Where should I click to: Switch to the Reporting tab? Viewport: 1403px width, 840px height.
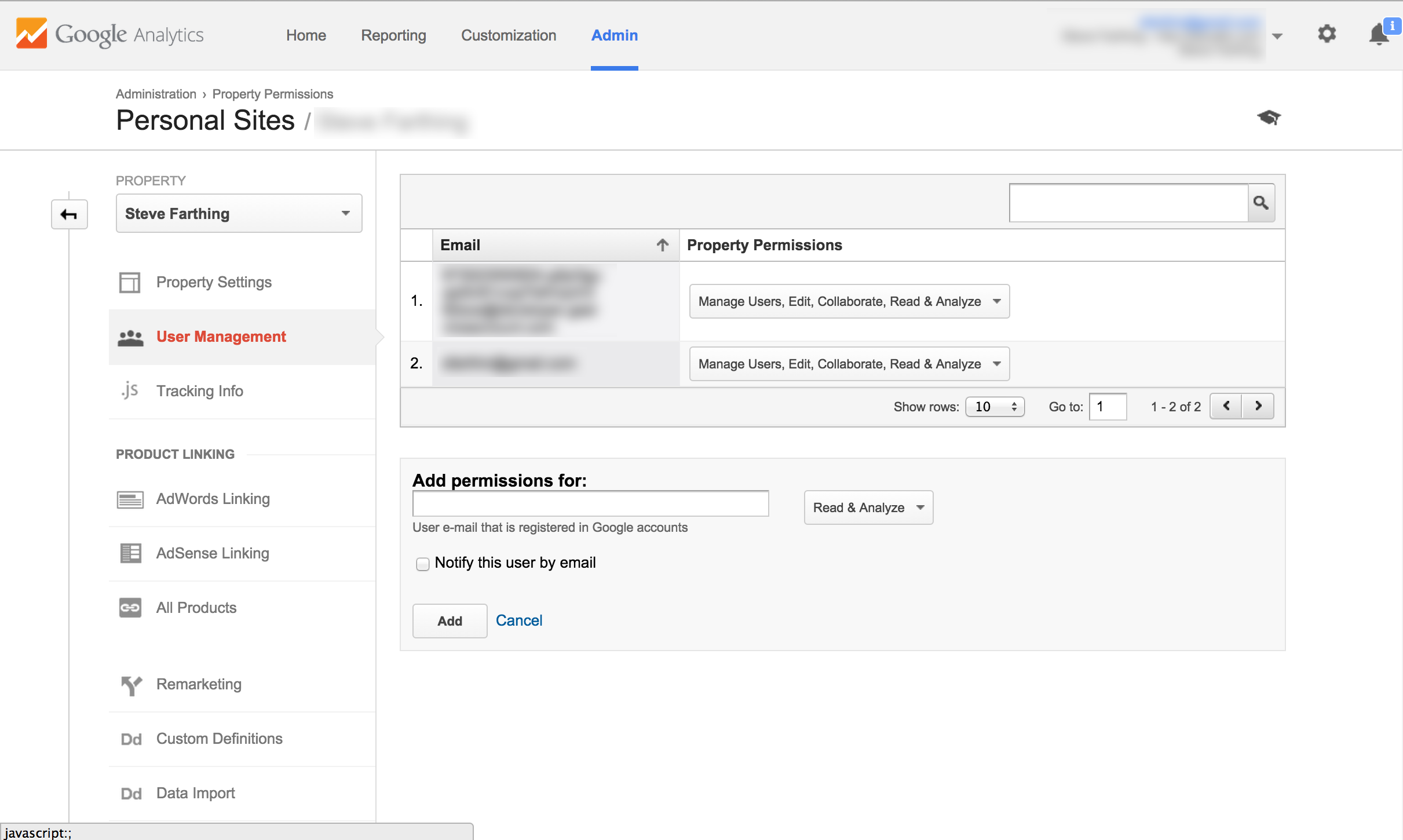point(393,35)
